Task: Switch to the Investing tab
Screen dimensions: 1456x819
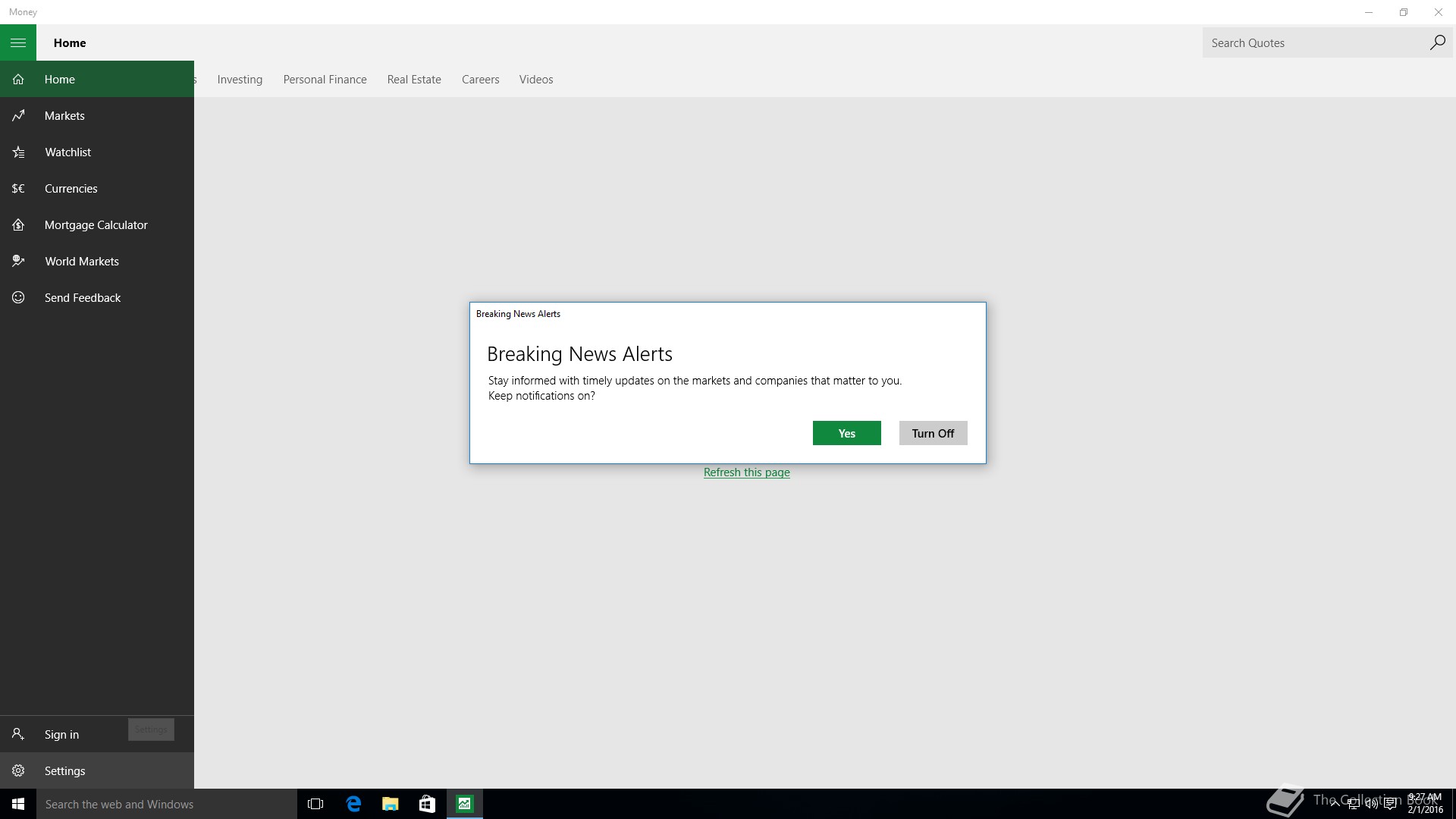Action: point(240,80)
